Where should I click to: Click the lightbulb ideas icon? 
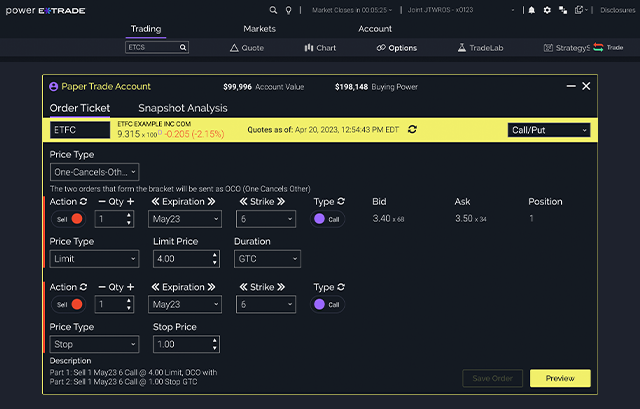click(288, 10)
